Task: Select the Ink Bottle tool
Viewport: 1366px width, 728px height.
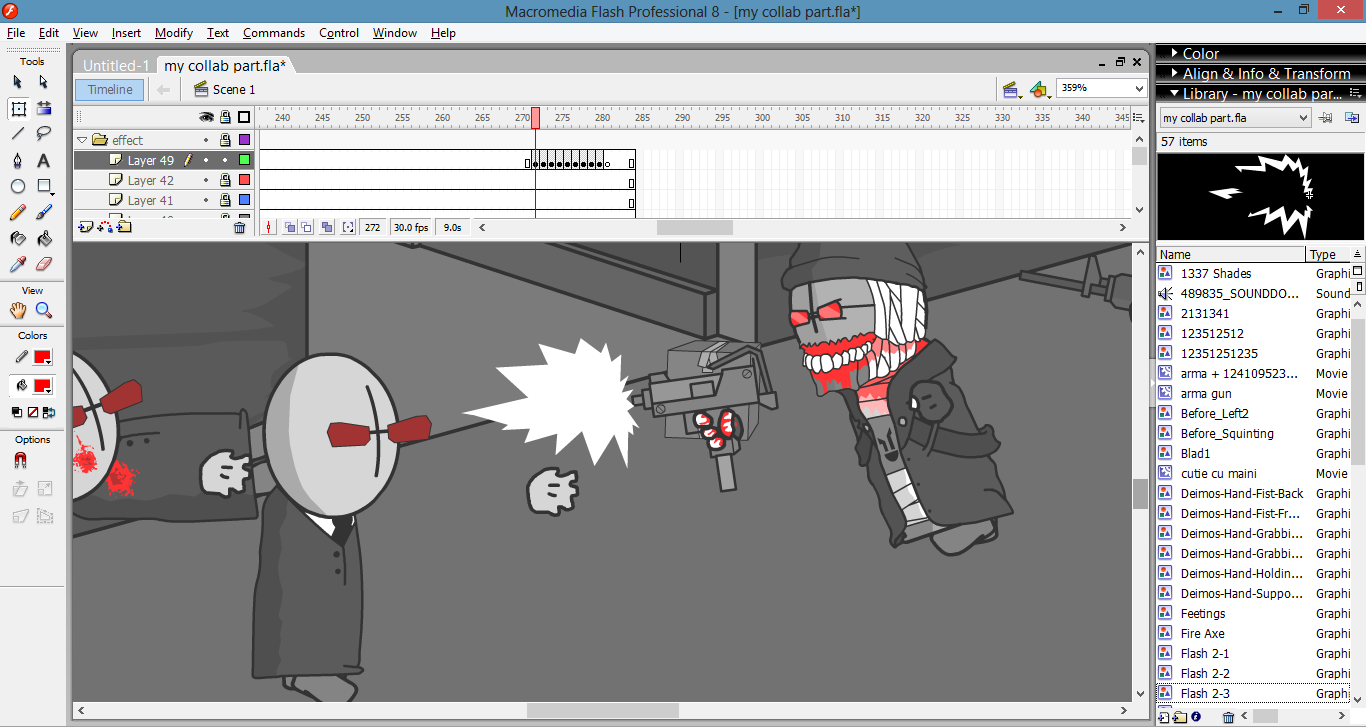Action: tap(18, 238)
